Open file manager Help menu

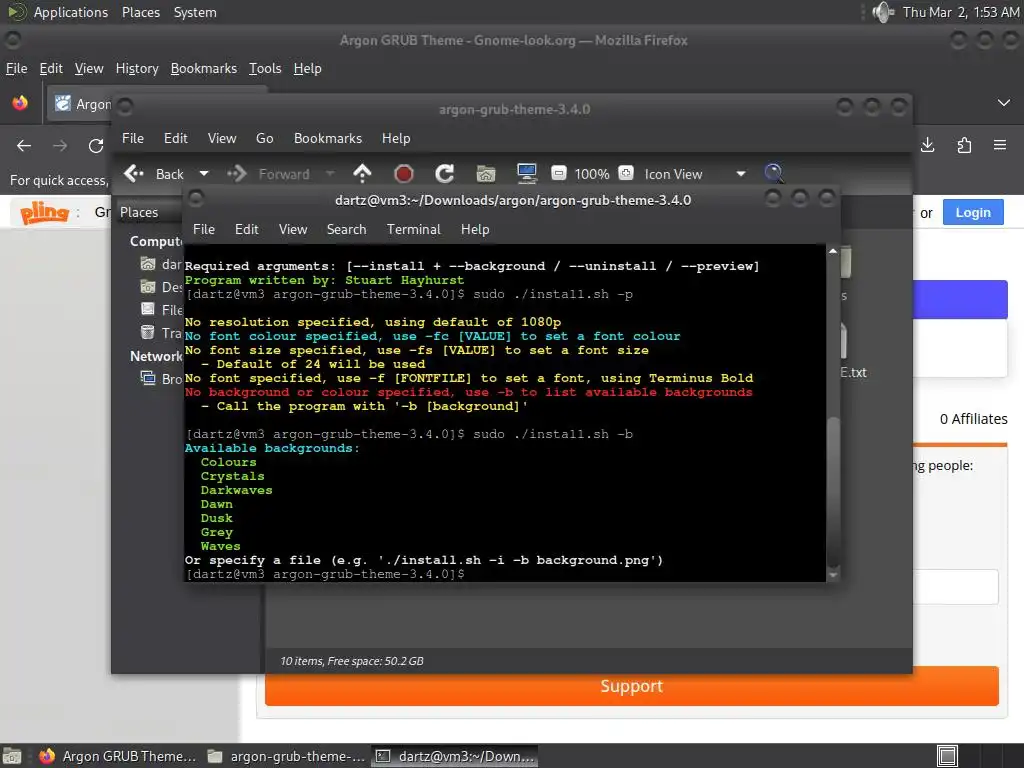396,138
